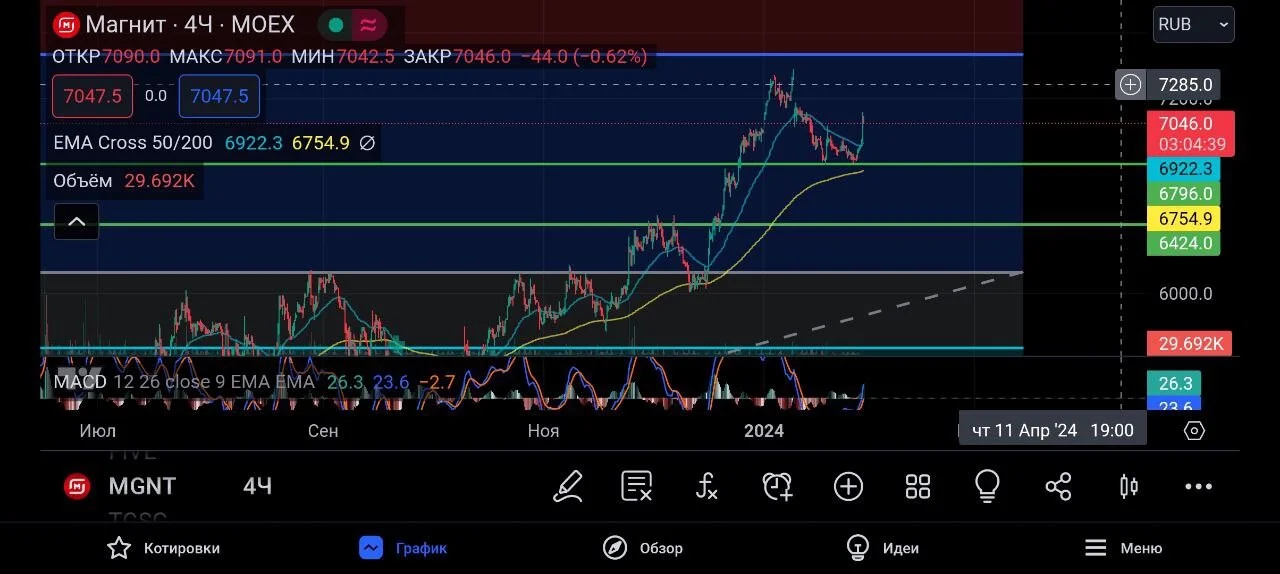1280x574 pixels.
Task: Change chart type with the candlestick icon
Action: pyautogui.click(x=1128, y=486)
